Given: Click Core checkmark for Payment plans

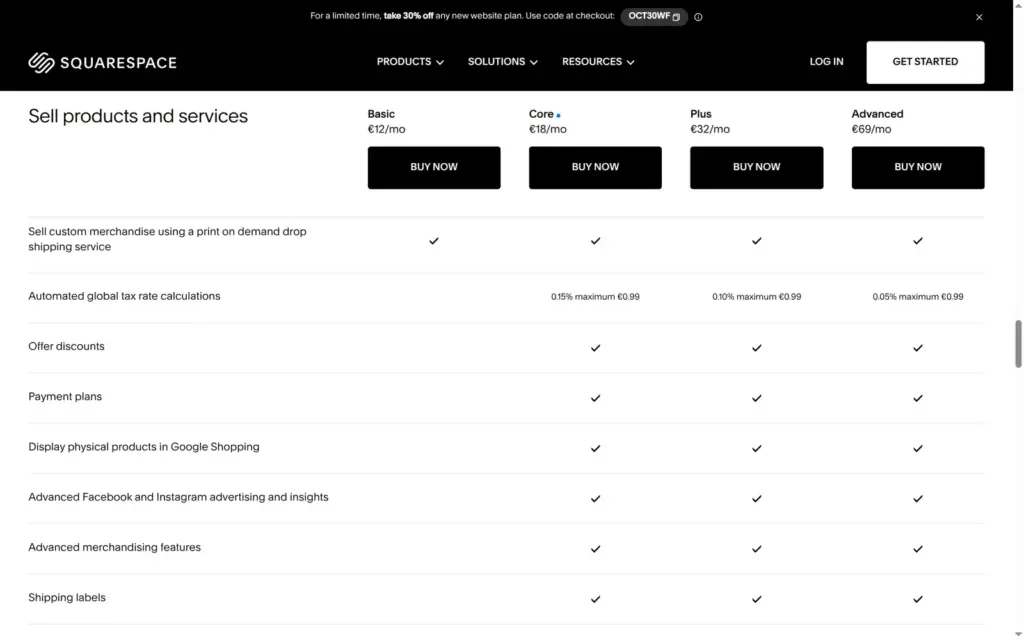Looking at the screenshot, I should [595, 398].
